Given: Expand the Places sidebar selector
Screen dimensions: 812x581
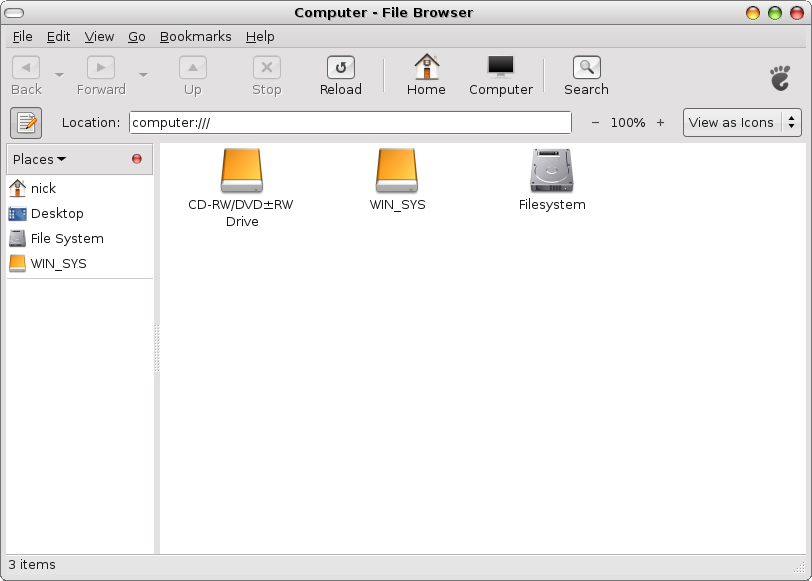Looking at the screenshot, I should [x=39, y=159].
